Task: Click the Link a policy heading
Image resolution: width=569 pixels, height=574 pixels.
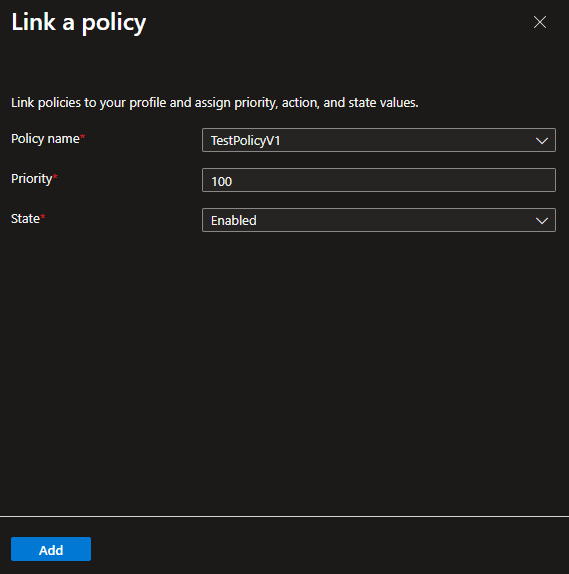Action: [79, 23]
